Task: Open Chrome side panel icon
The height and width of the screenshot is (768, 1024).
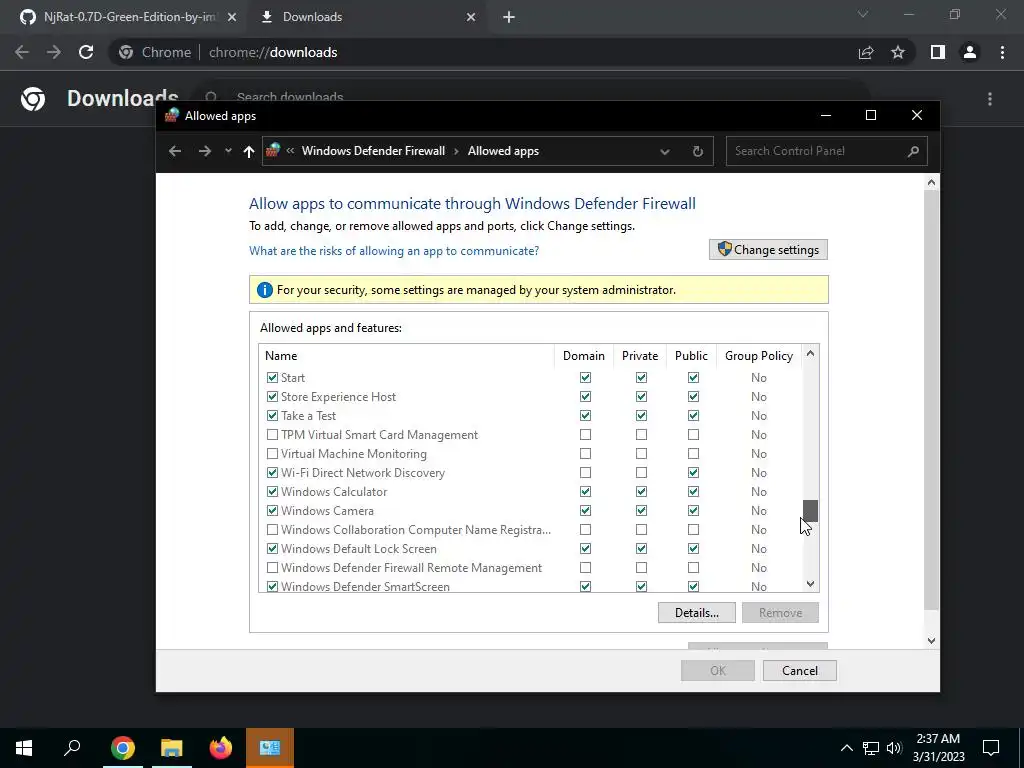Action: click(938, 52)
